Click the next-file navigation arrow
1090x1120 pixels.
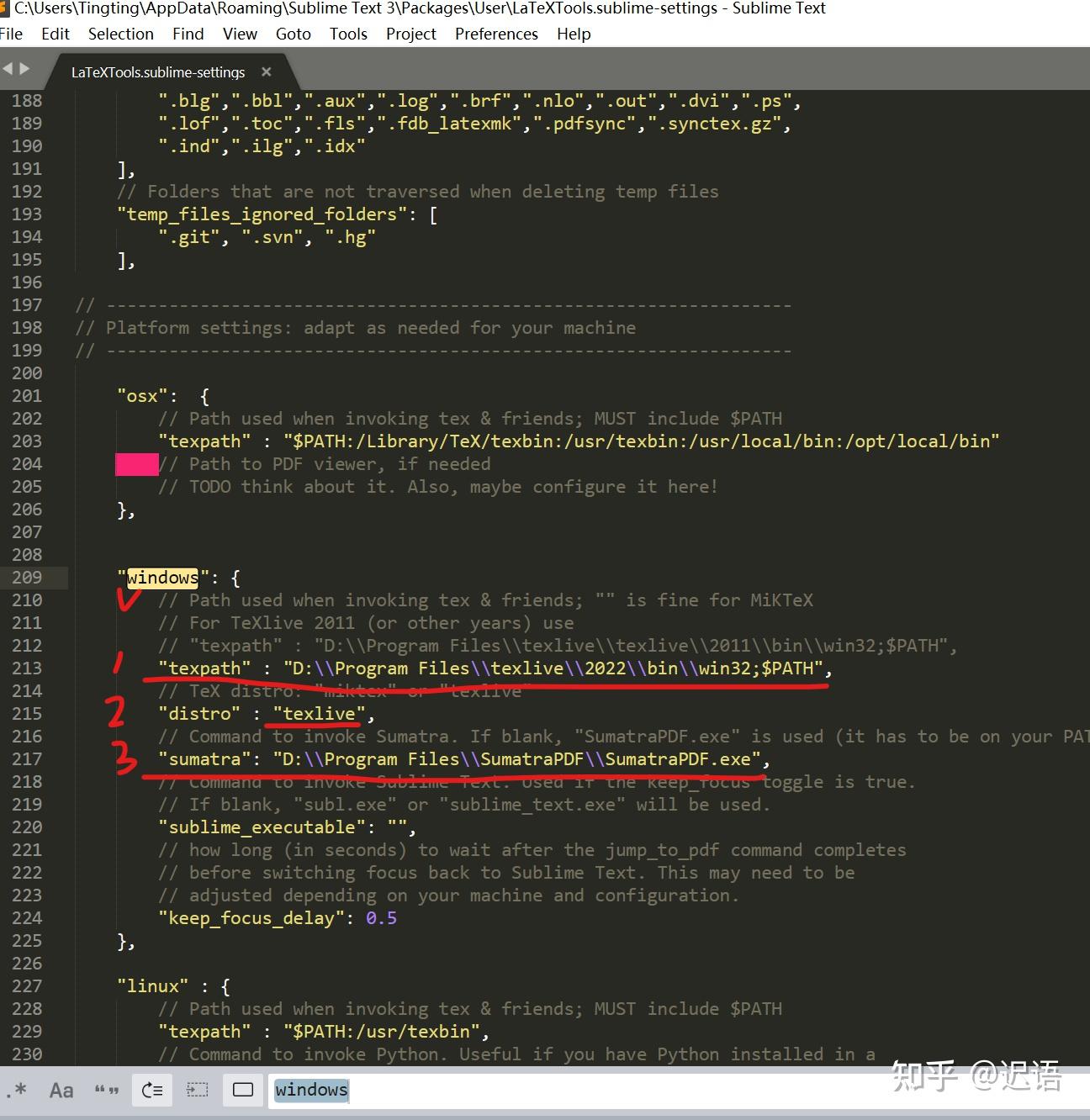24,69
